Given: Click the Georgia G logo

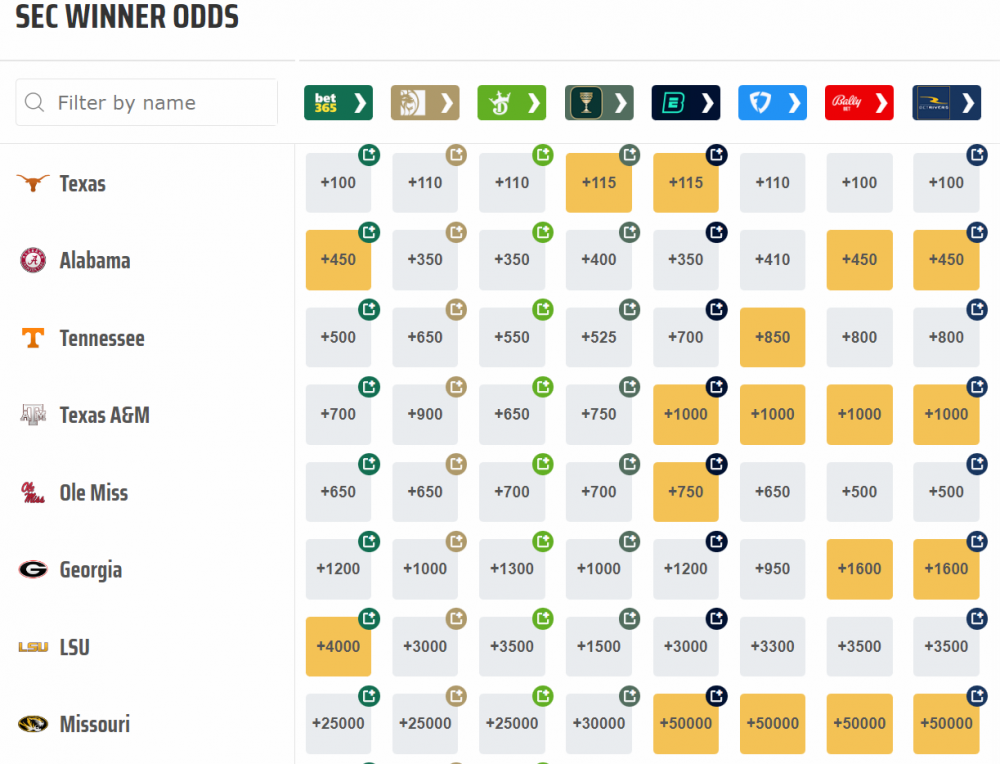Looking at the screenshot, I should click(33, 570).
